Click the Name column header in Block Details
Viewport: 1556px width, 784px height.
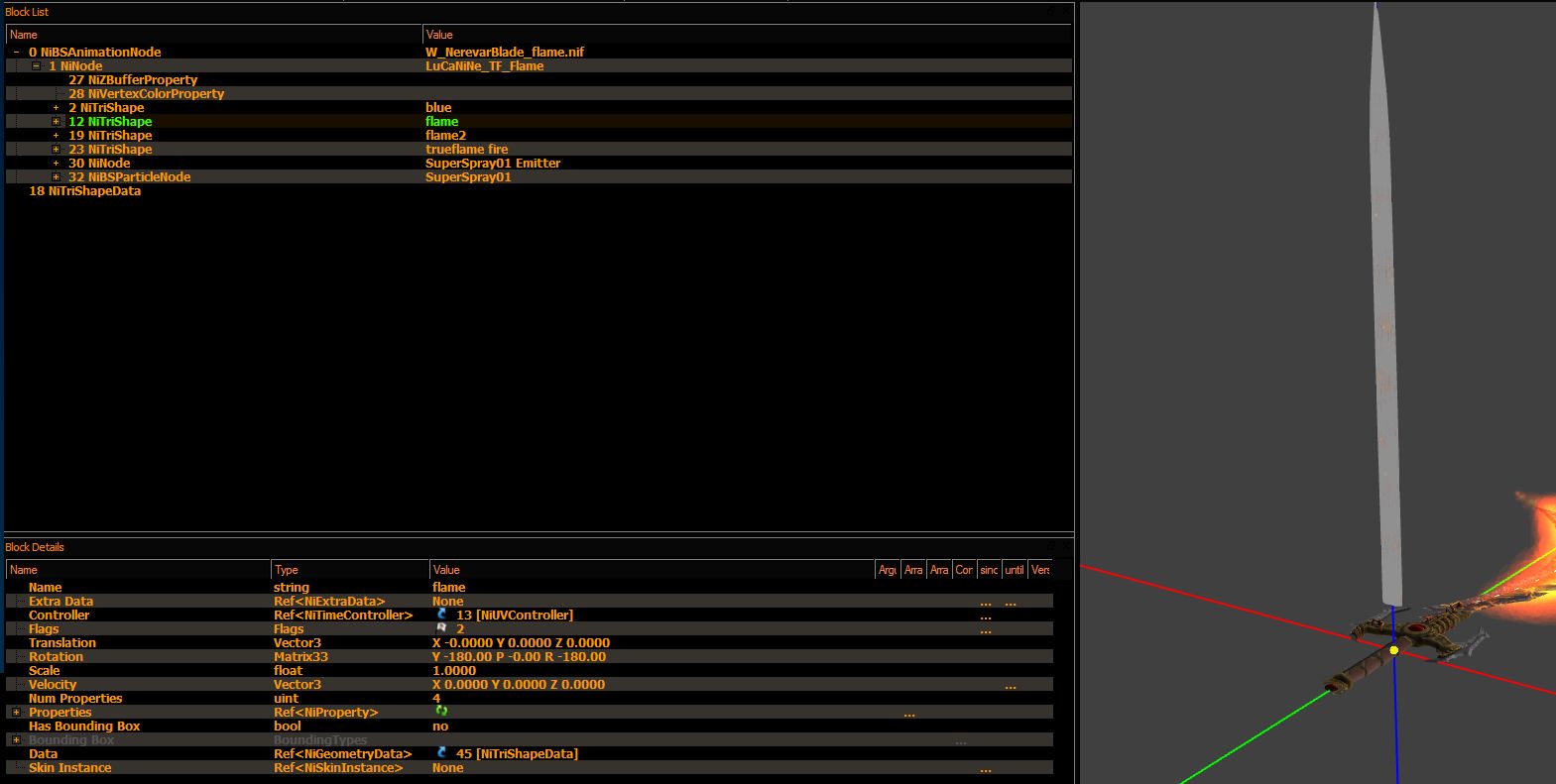(x=138, y=570)
